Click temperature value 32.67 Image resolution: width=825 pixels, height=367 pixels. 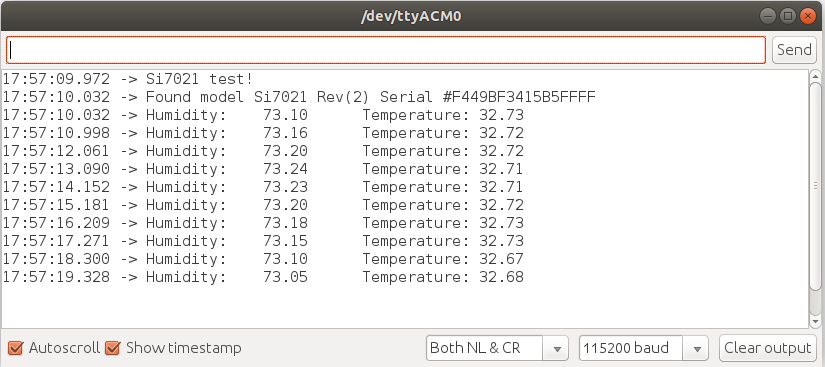(x=501, y=259)
